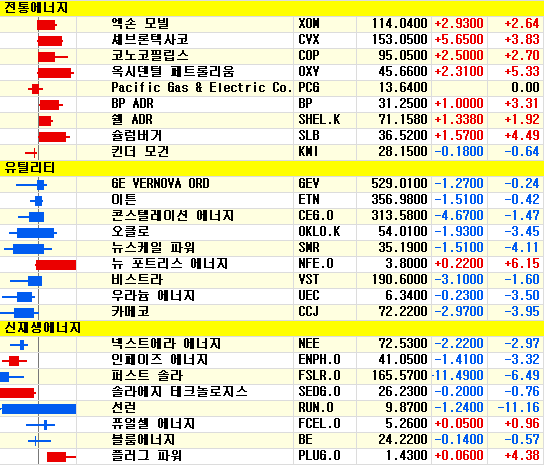This screenshot has width=544, height=465.
Task: Select the 옥시덴털 페트롤리움 row name
Action: point(173,71)
